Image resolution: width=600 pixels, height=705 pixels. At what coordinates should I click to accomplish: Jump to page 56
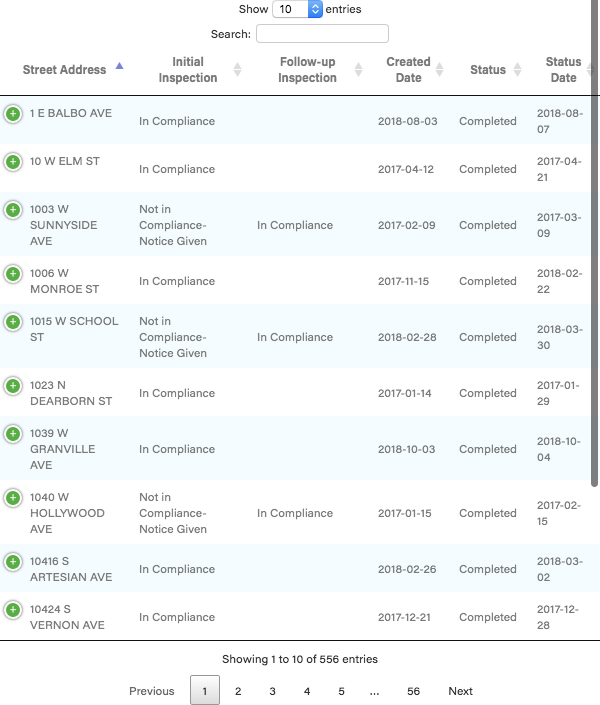pos(413,691)
